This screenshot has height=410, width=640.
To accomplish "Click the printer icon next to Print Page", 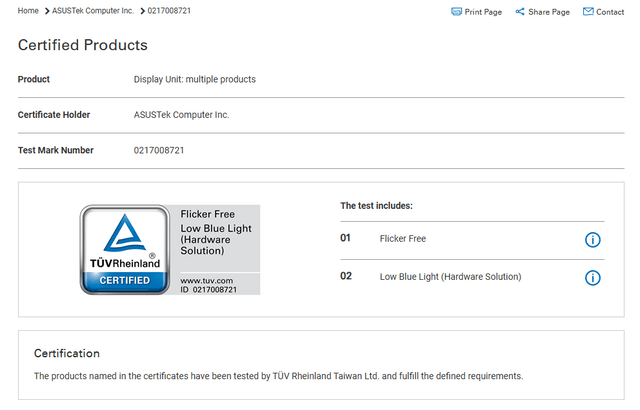I will [456, 11].
